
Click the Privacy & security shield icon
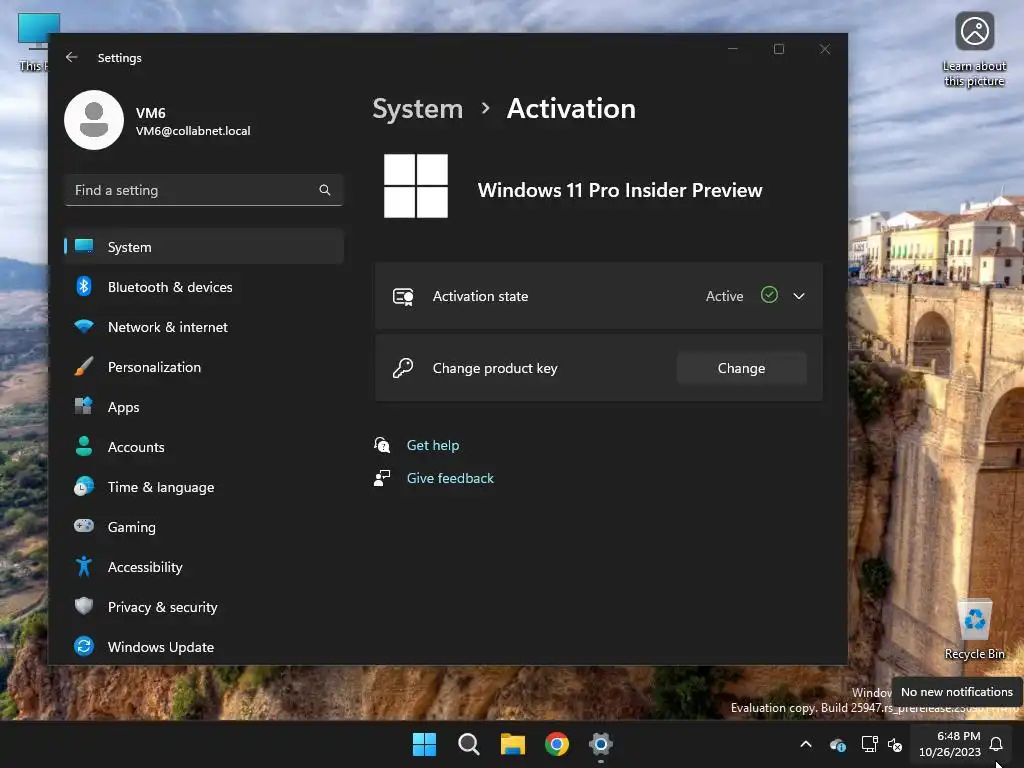point(84,606)
